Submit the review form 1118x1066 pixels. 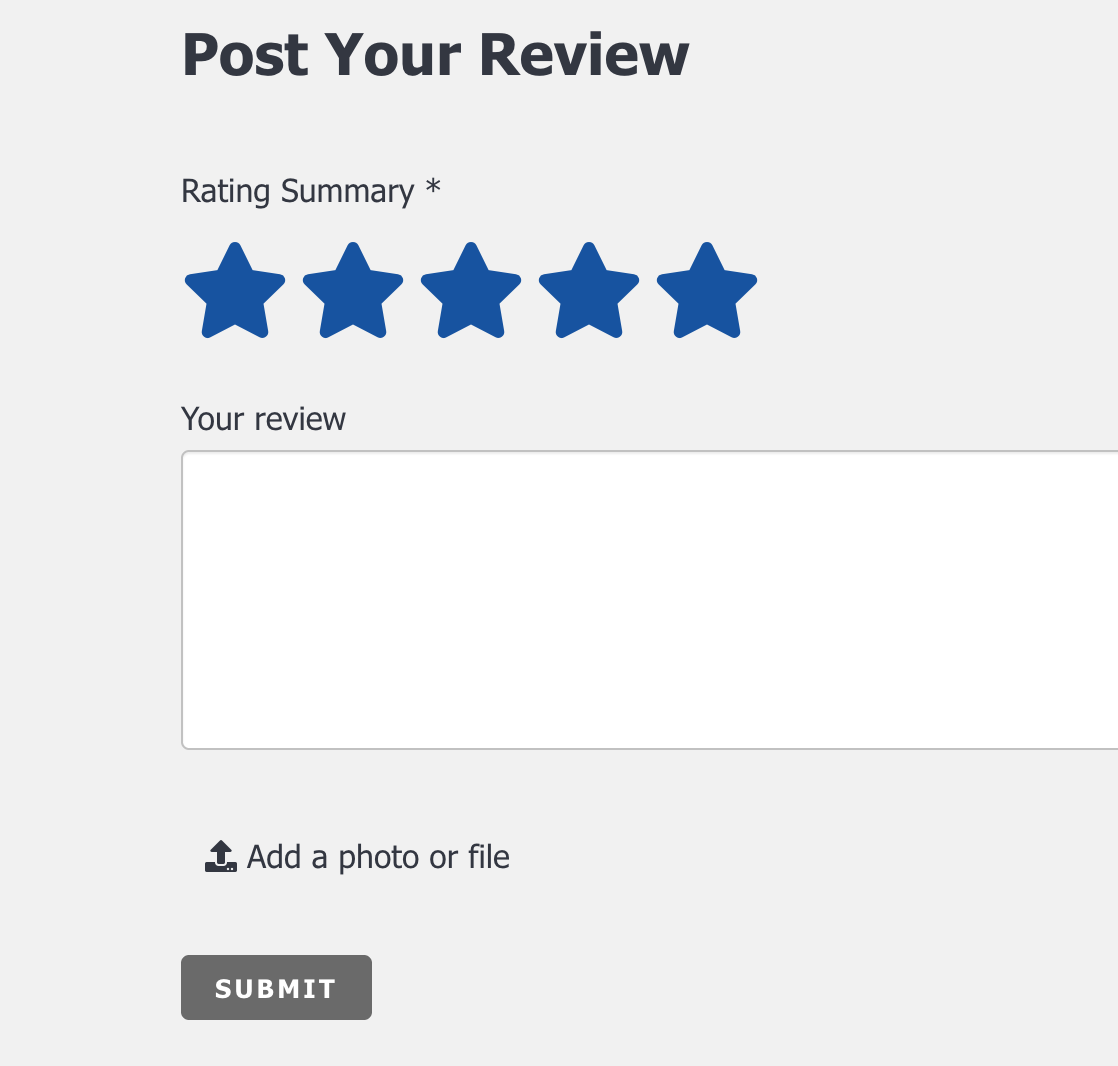276,988
